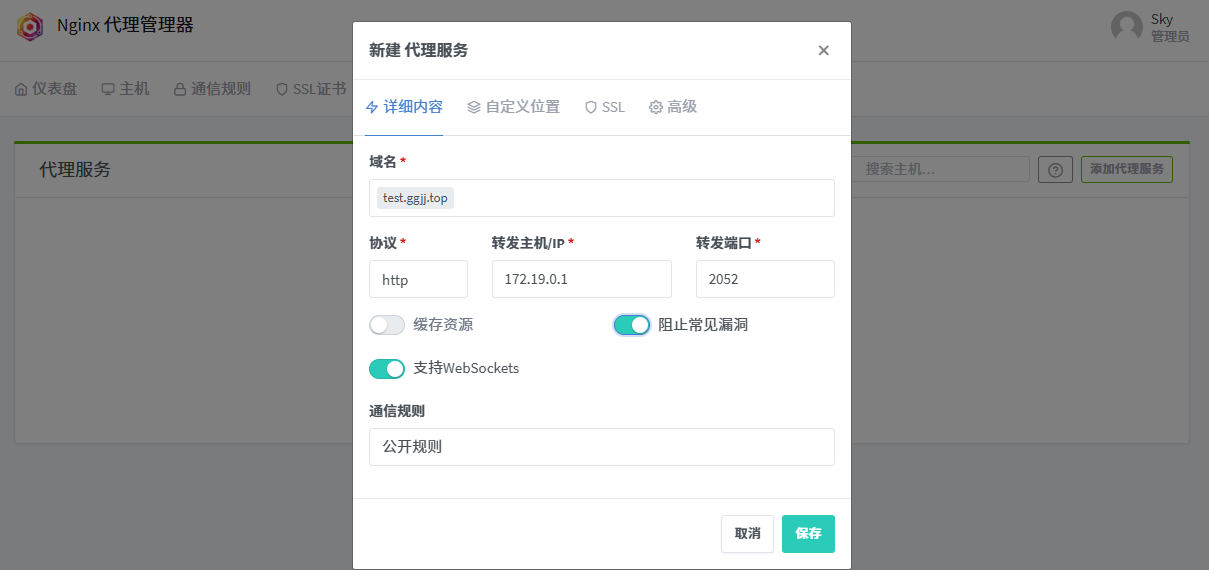1209x570 pixels.
Task: Open the SSL证书 nav item
Action: (x=310, y=89)
